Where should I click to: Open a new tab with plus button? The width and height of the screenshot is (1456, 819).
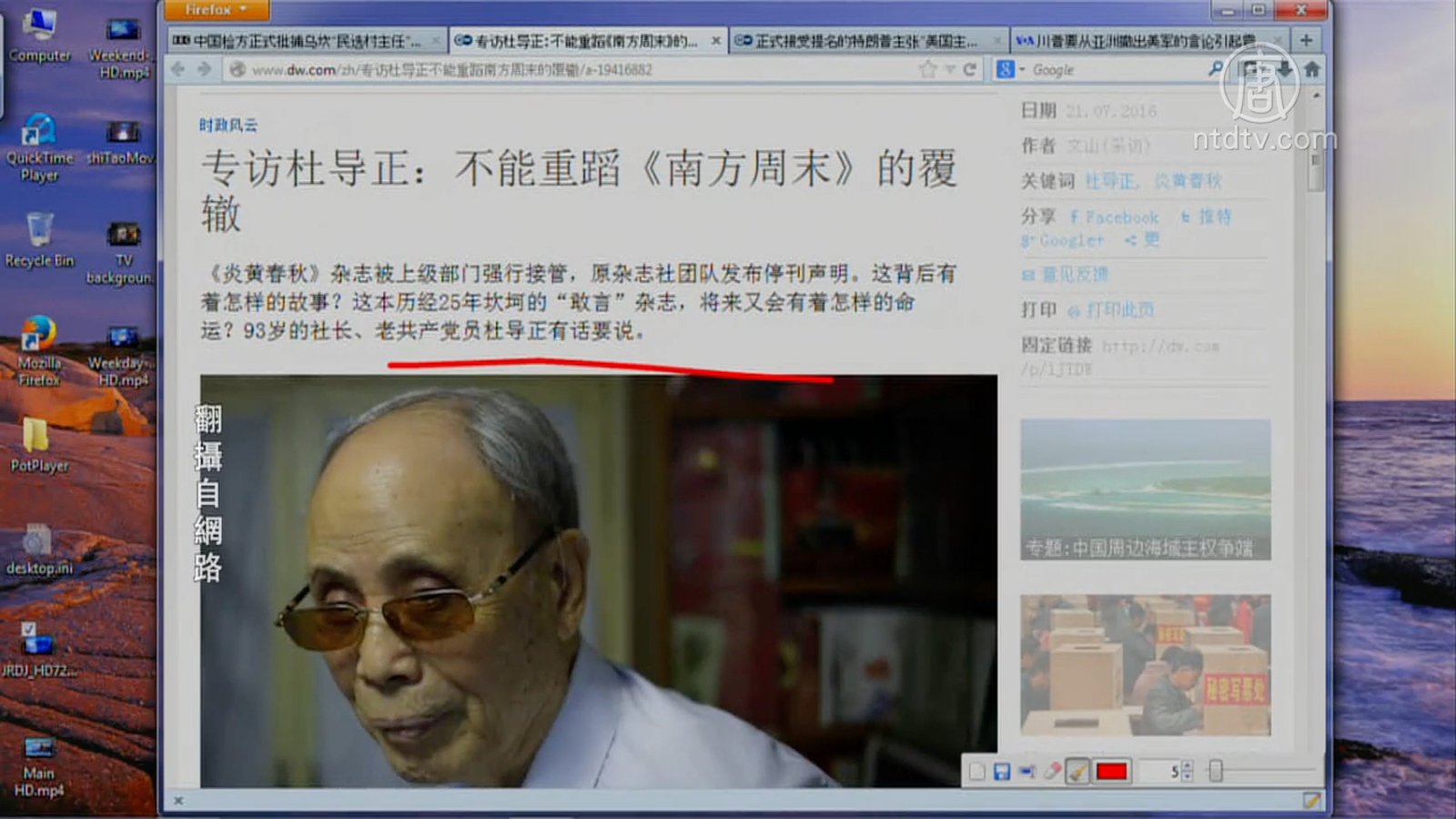click(x=1306, y=40)
